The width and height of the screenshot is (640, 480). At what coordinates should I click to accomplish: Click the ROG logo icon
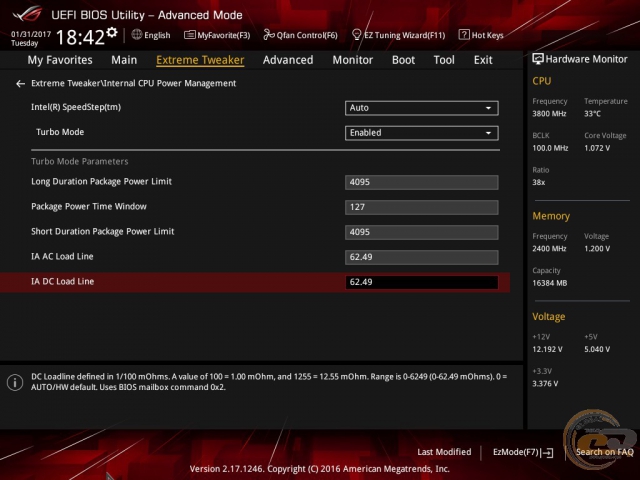click(28, 14)
